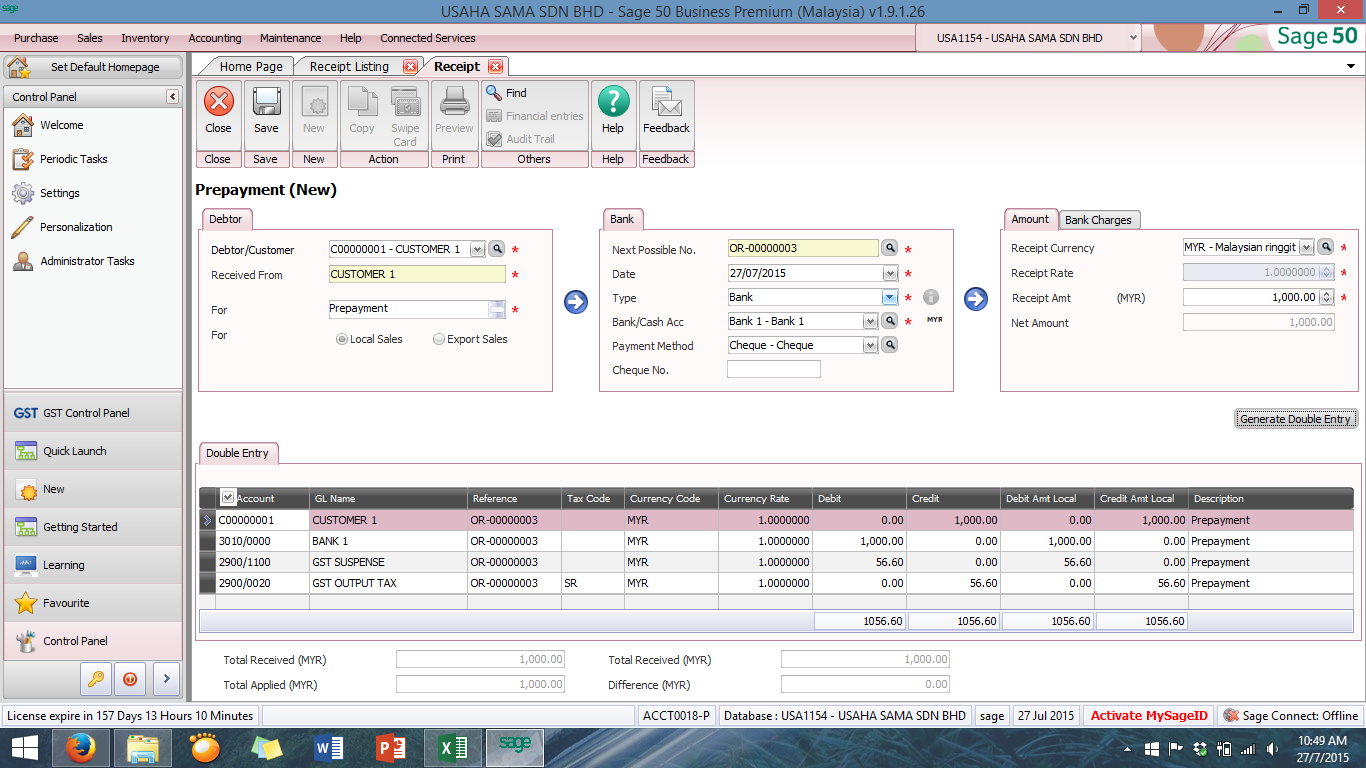Viewport: 1366px width, 768px height.
Task: Click search icon beside Debtor/Customer
Action: coord(497,249)
